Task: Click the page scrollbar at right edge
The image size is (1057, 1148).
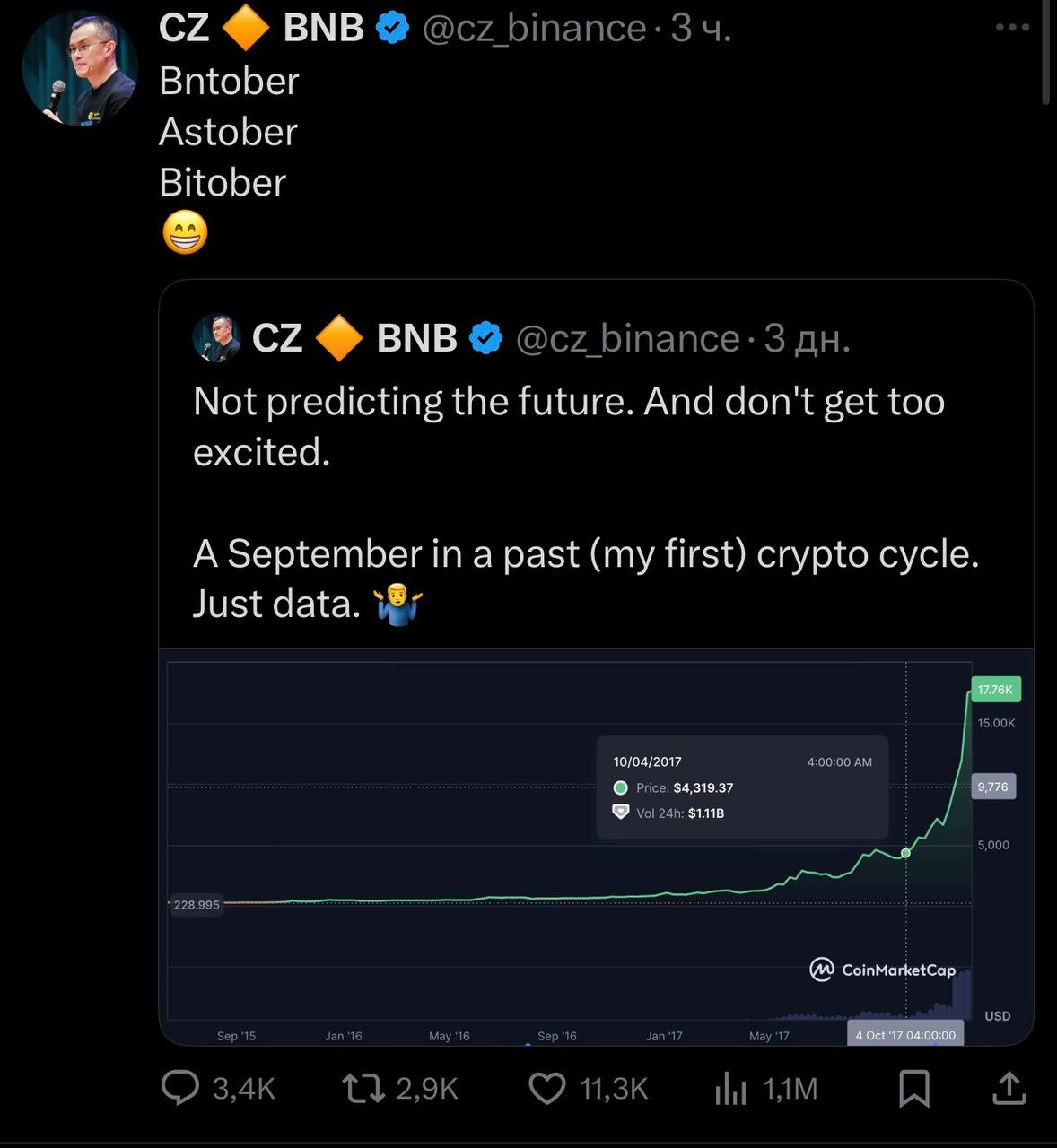Action: click(1045, 54)
